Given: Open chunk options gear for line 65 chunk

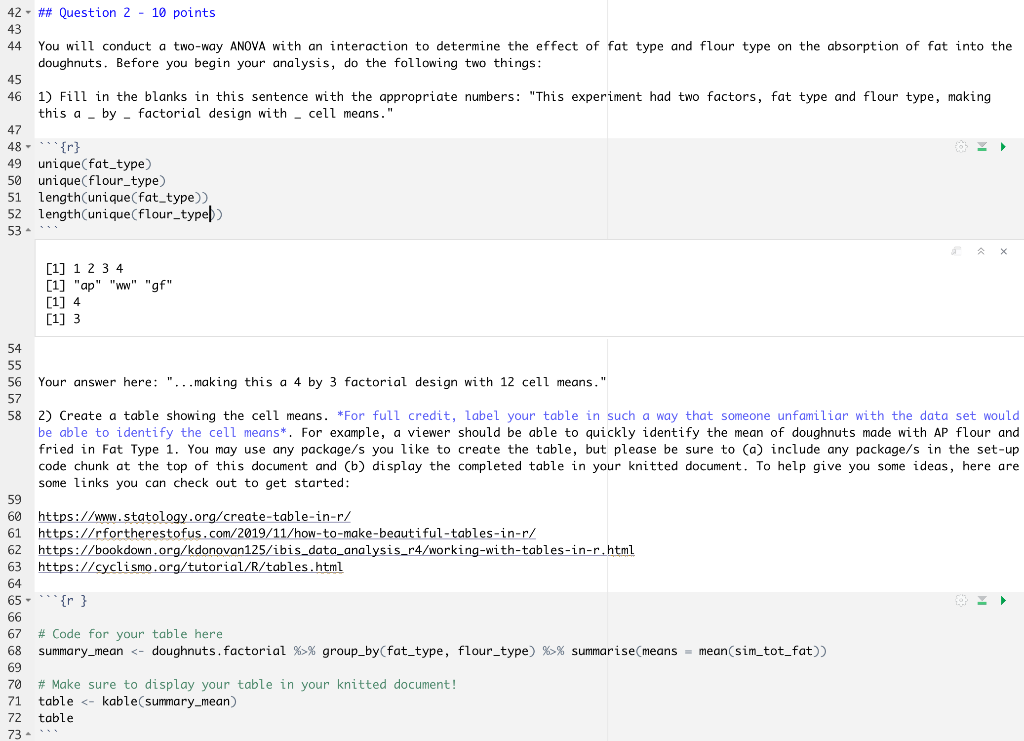Looking at the screenshot, I should [961, 601].
